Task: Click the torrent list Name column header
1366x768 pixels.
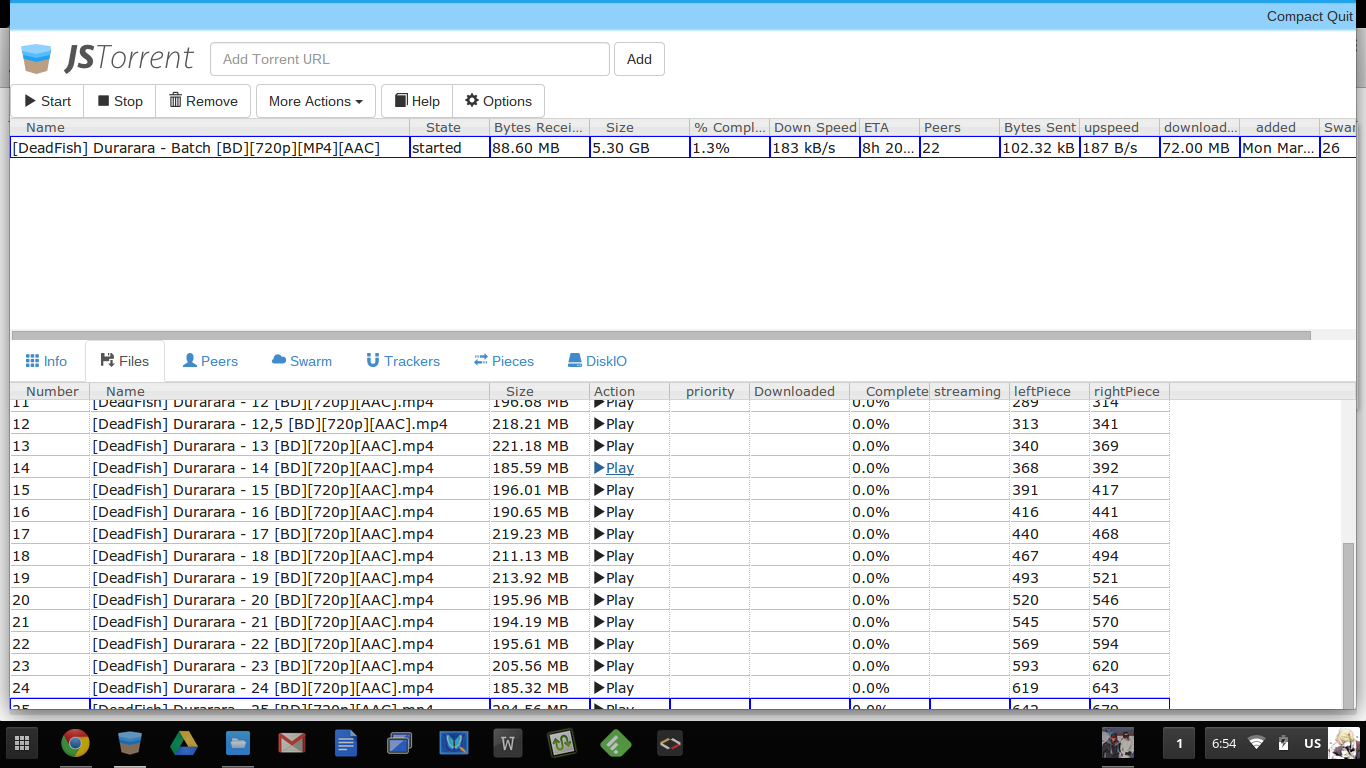Action: point(210,127)
